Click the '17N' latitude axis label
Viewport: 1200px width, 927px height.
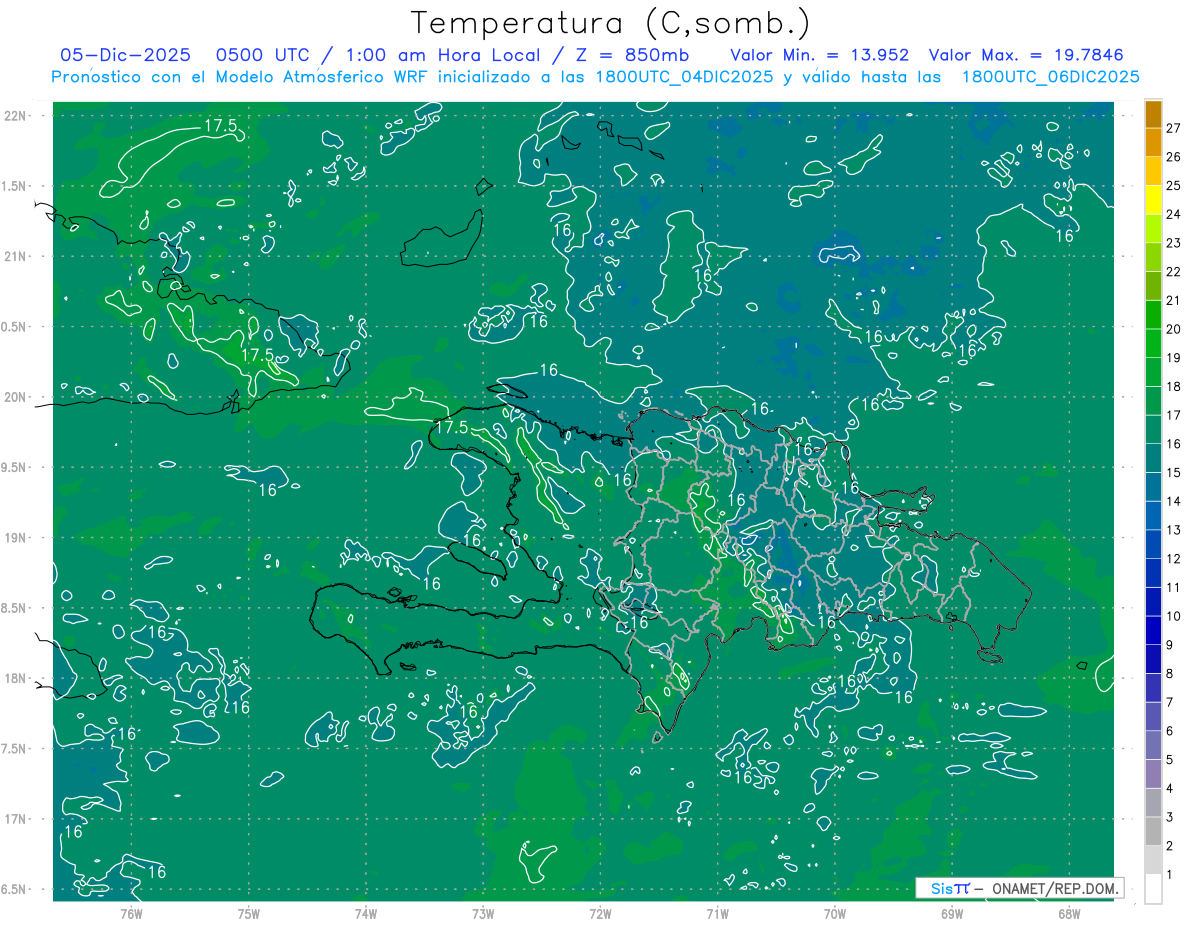[x=16, y=819]
